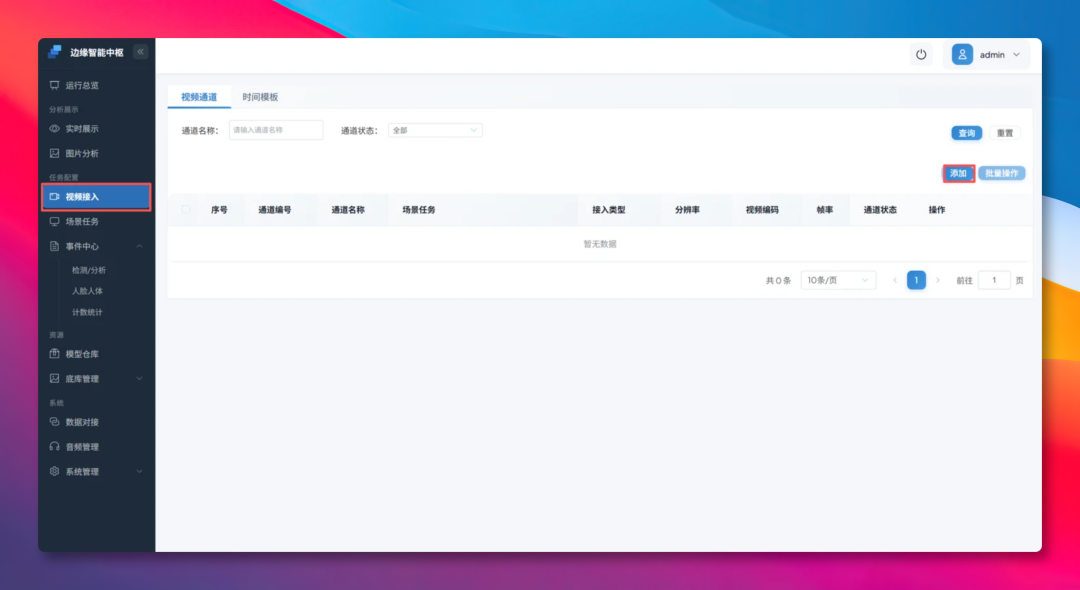Expand the 底库管理 submenu
1080x590 pixels.
[x=96, y=379]
